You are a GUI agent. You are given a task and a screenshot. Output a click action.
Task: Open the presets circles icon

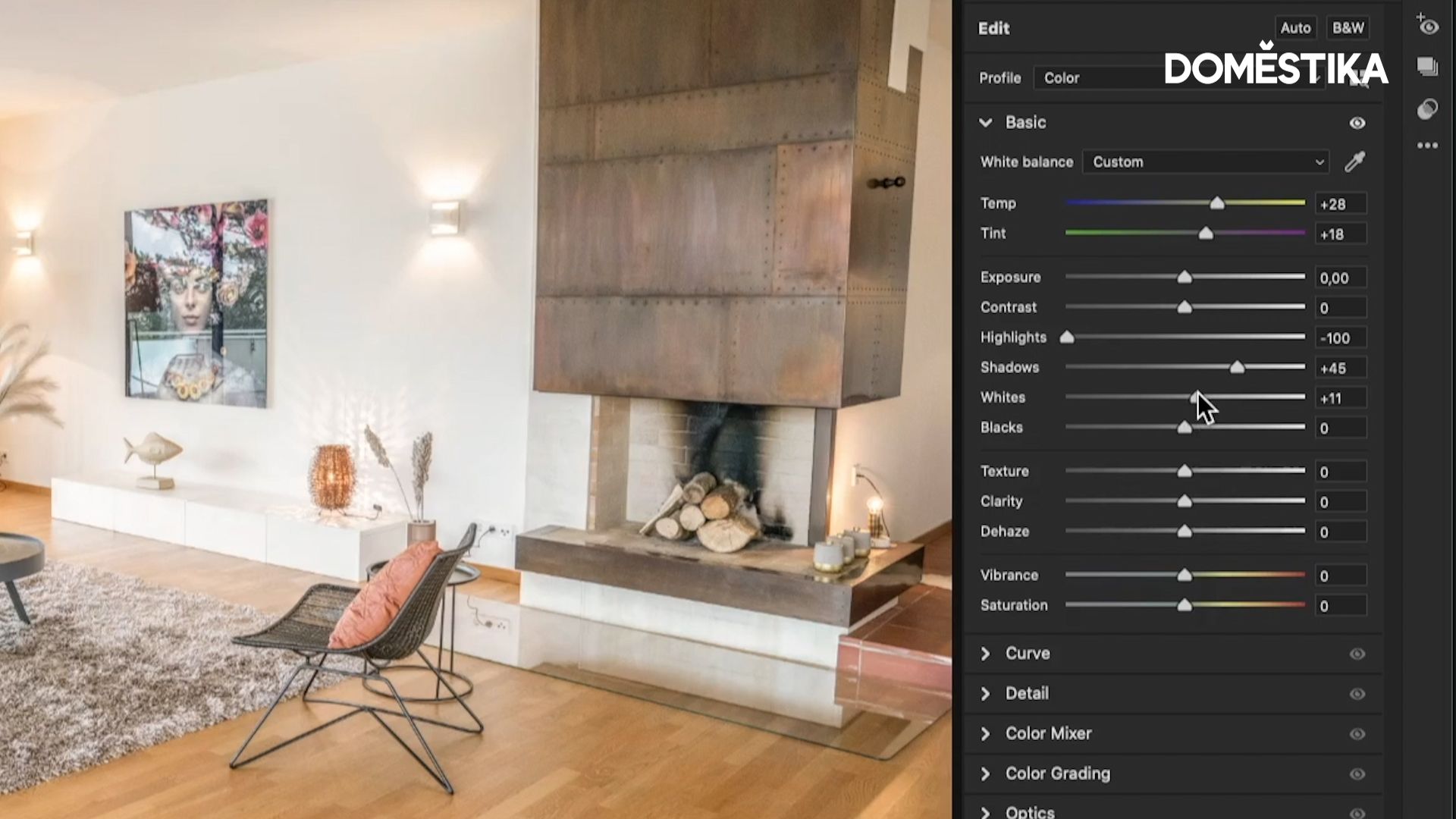coord(1428,108)
